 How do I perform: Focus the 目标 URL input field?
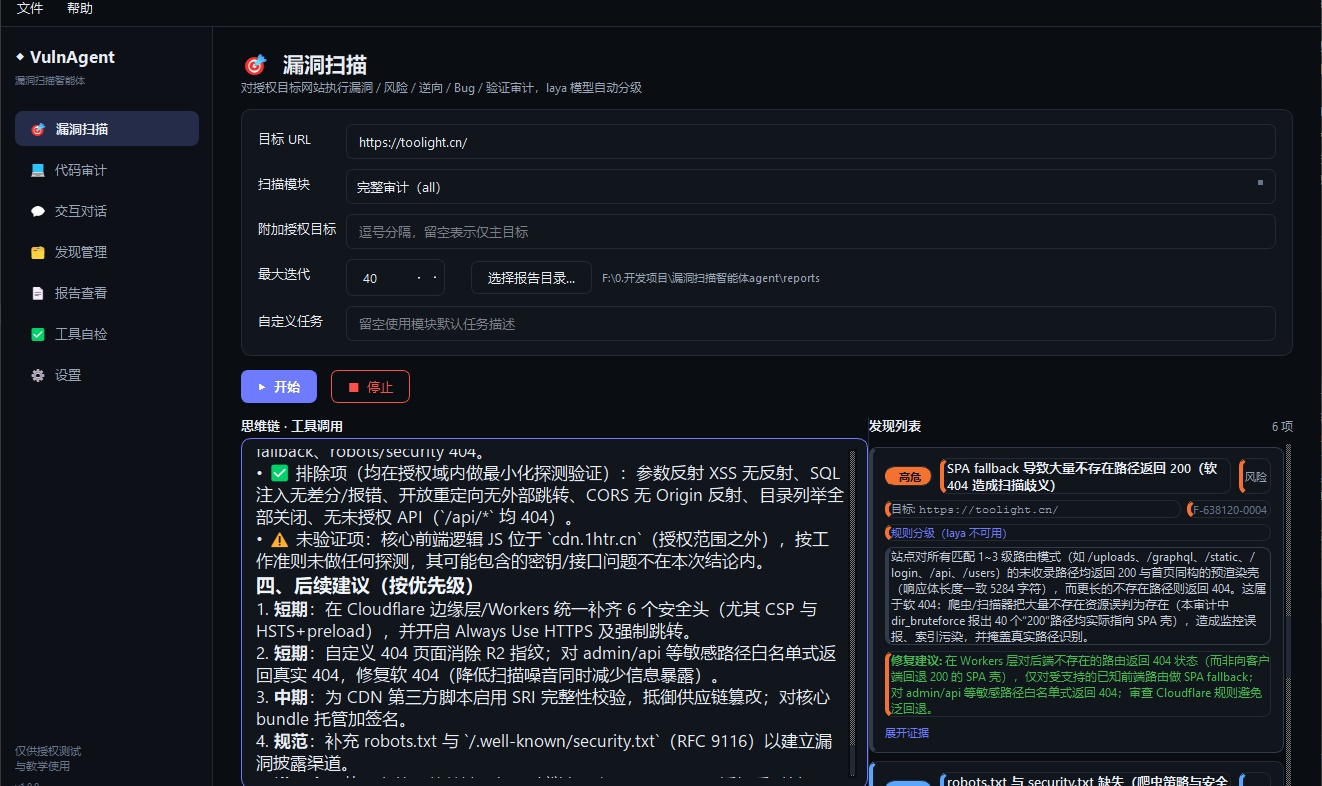click(810, 141)
